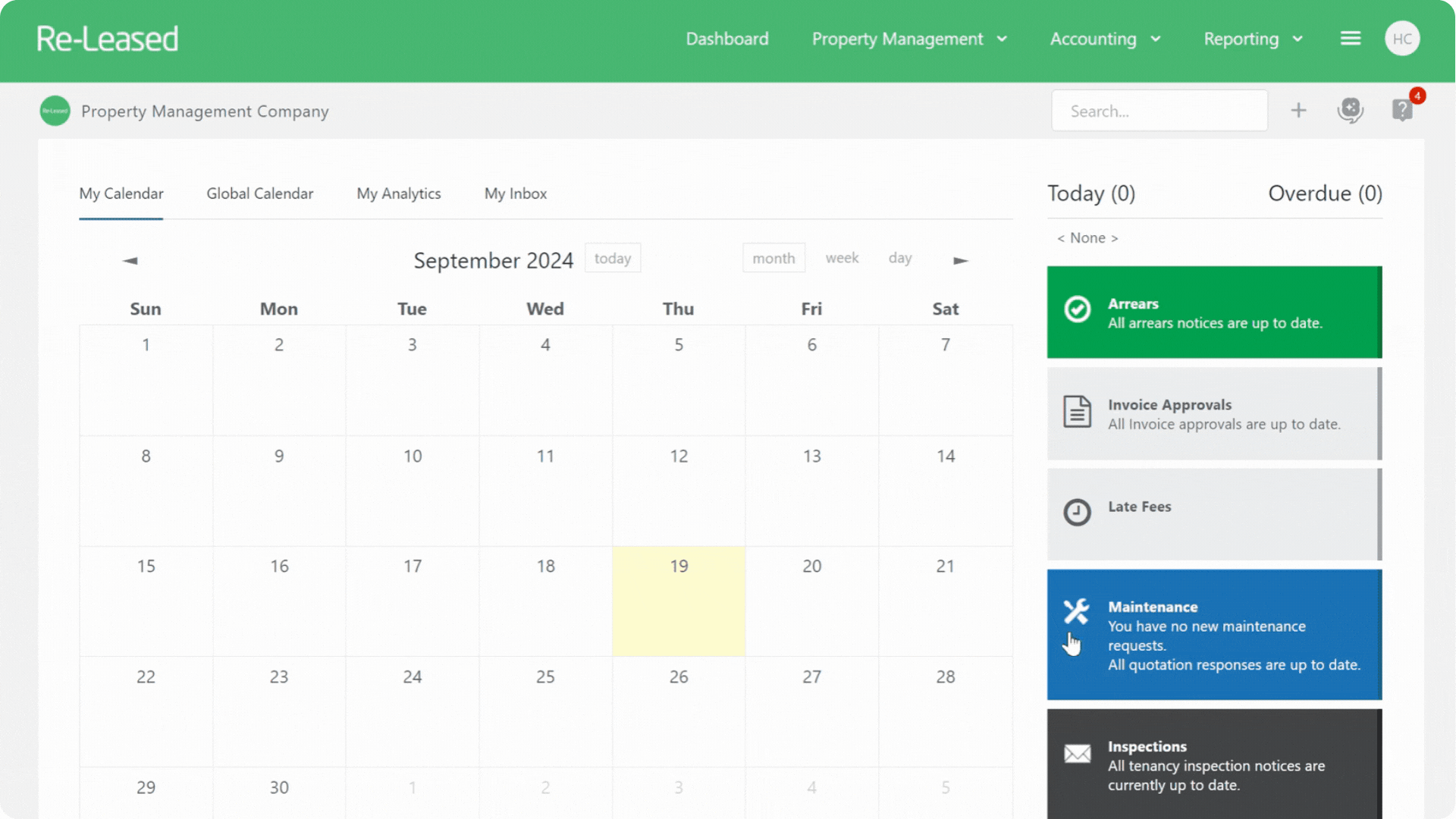Open the Dashboard menu item
The height and width of the screenshot is (819, 1456).
(727, 39)
